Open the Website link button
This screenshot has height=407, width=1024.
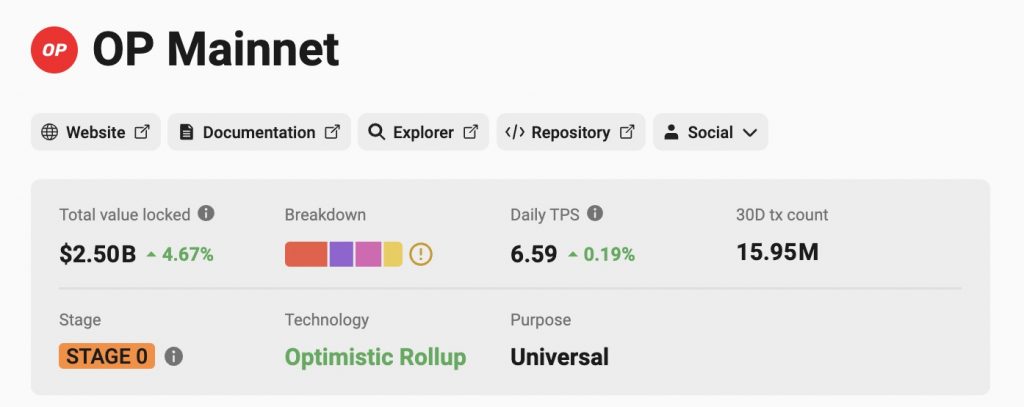[x=95, y=132]
